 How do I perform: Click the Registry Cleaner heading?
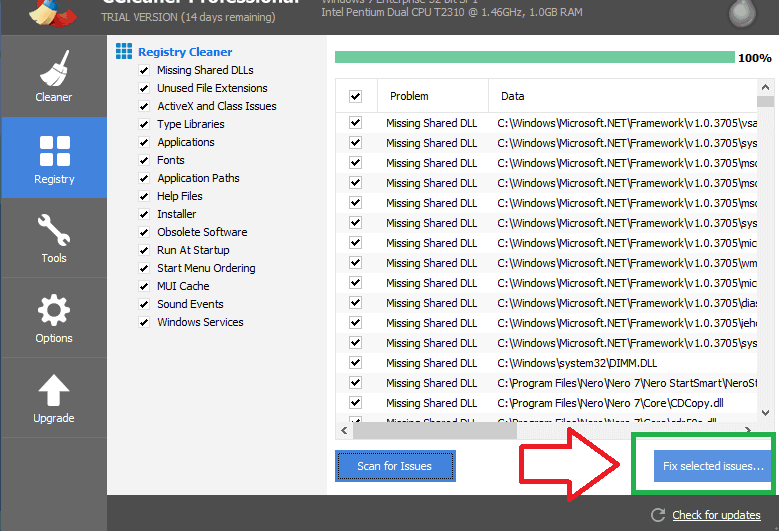click(185, 52)
